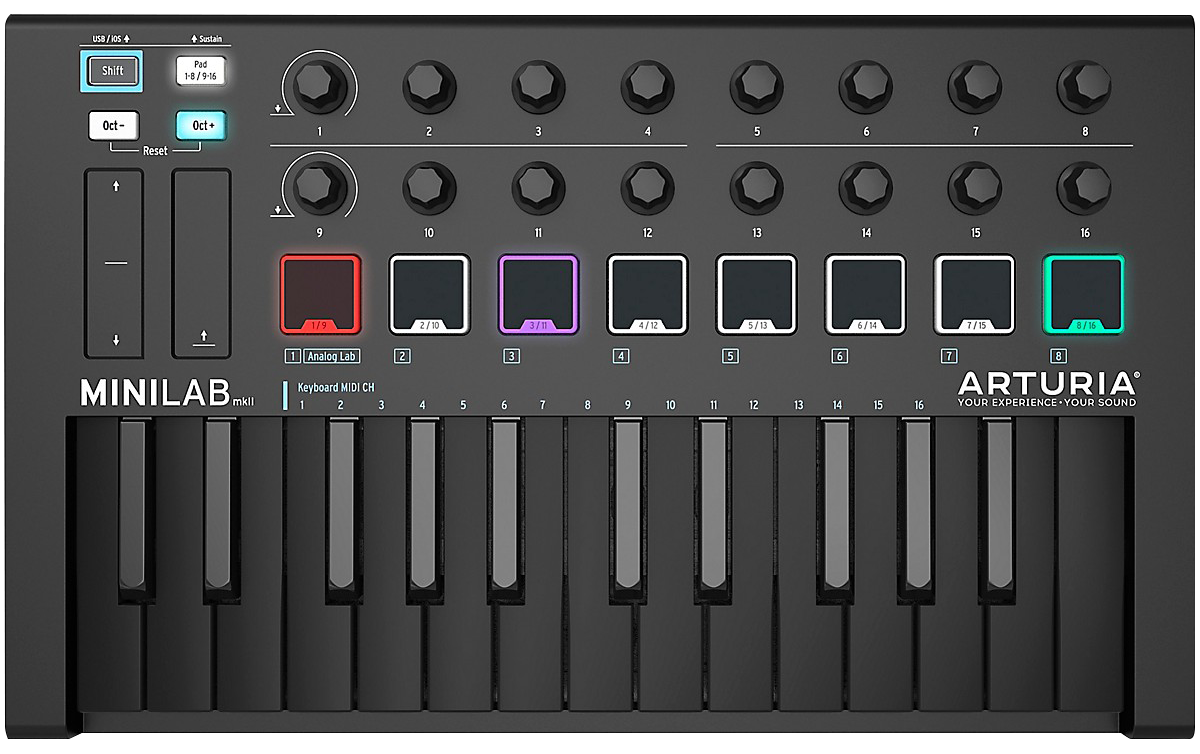Click knob 15
Viewport: 1200px width, 754px height.
tap(975, 187)
